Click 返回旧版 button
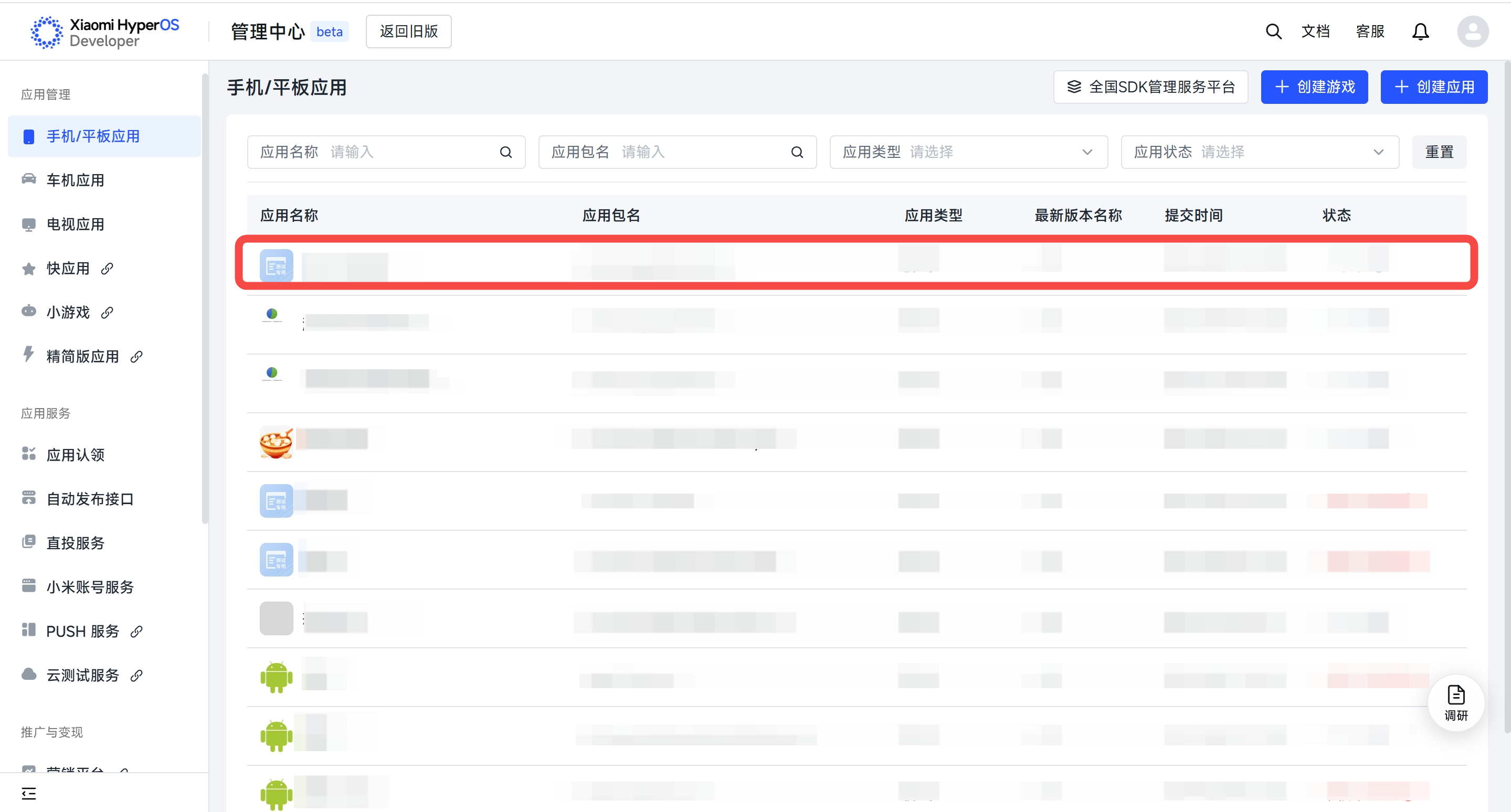The height and width of the screenshot is (812, 1511). pyautogui.click(x=408, y=31)
